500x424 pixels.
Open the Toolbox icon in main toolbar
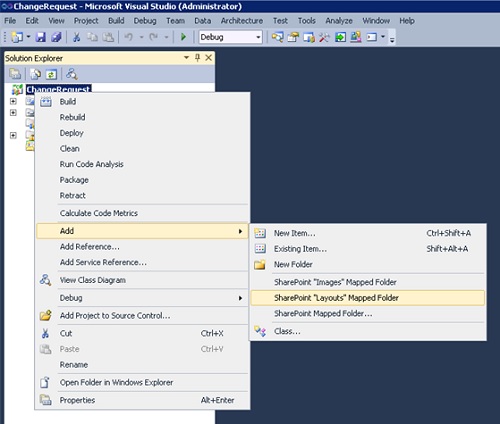click(x=324, y=37)
